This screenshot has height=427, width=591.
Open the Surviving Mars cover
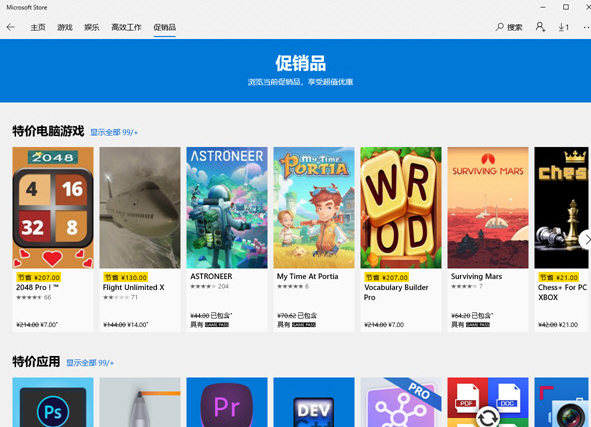tap(488, 208)
